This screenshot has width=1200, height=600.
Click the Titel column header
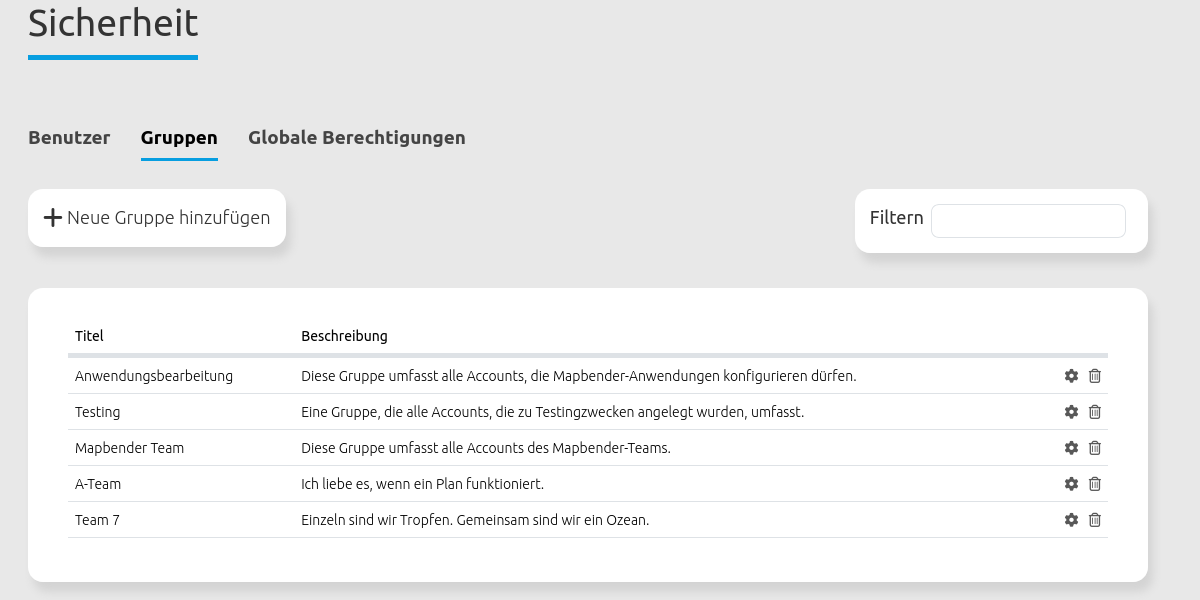coord(89,336)
